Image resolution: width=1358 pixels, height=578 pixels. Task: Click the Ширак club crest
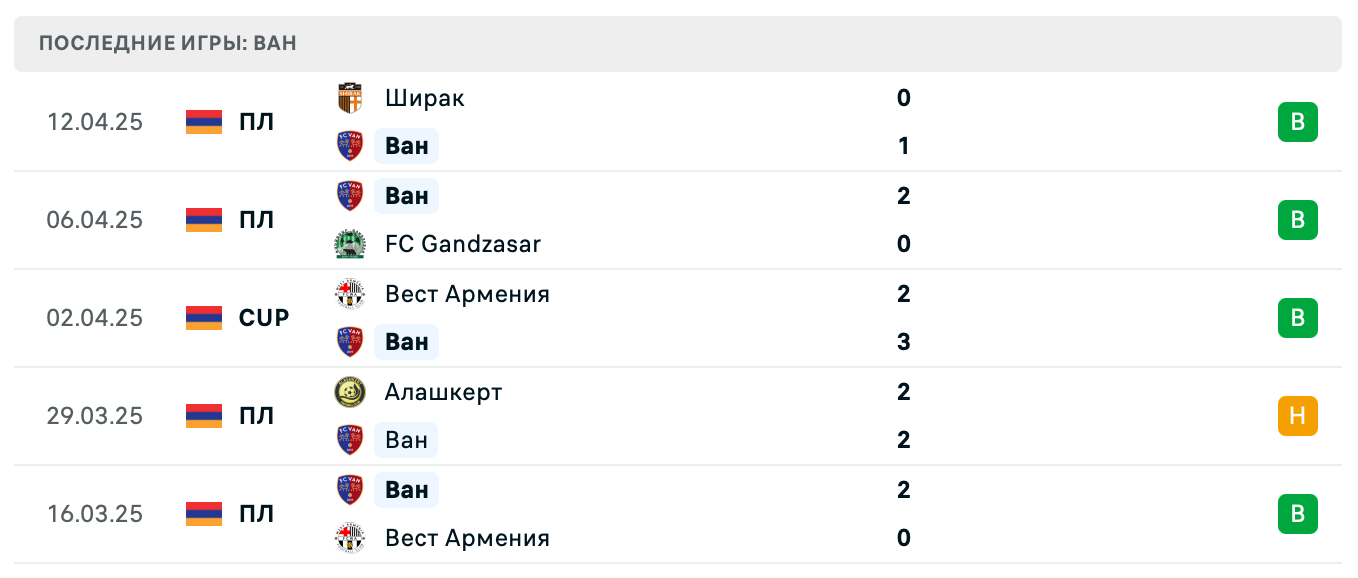349,98
